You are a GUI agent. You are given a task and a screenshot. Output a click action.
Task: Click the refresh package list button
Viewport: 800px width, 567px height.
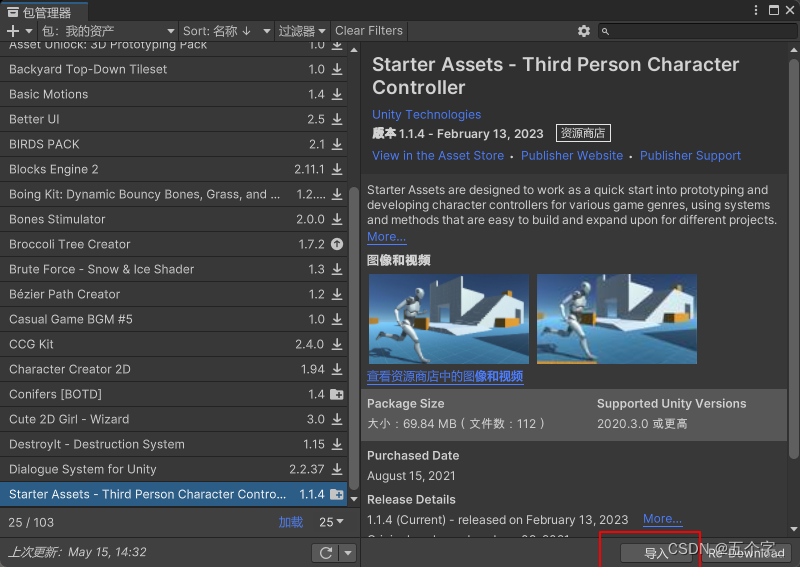point(326,553)
